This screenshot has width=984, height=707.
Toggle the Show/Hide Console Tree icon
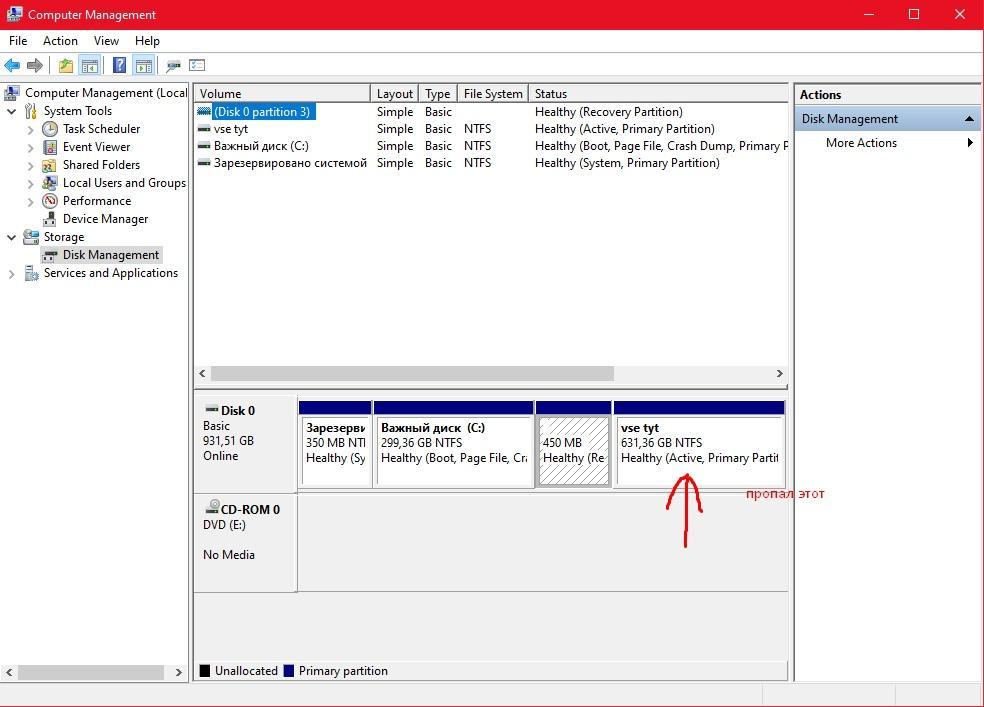point(90,66)
